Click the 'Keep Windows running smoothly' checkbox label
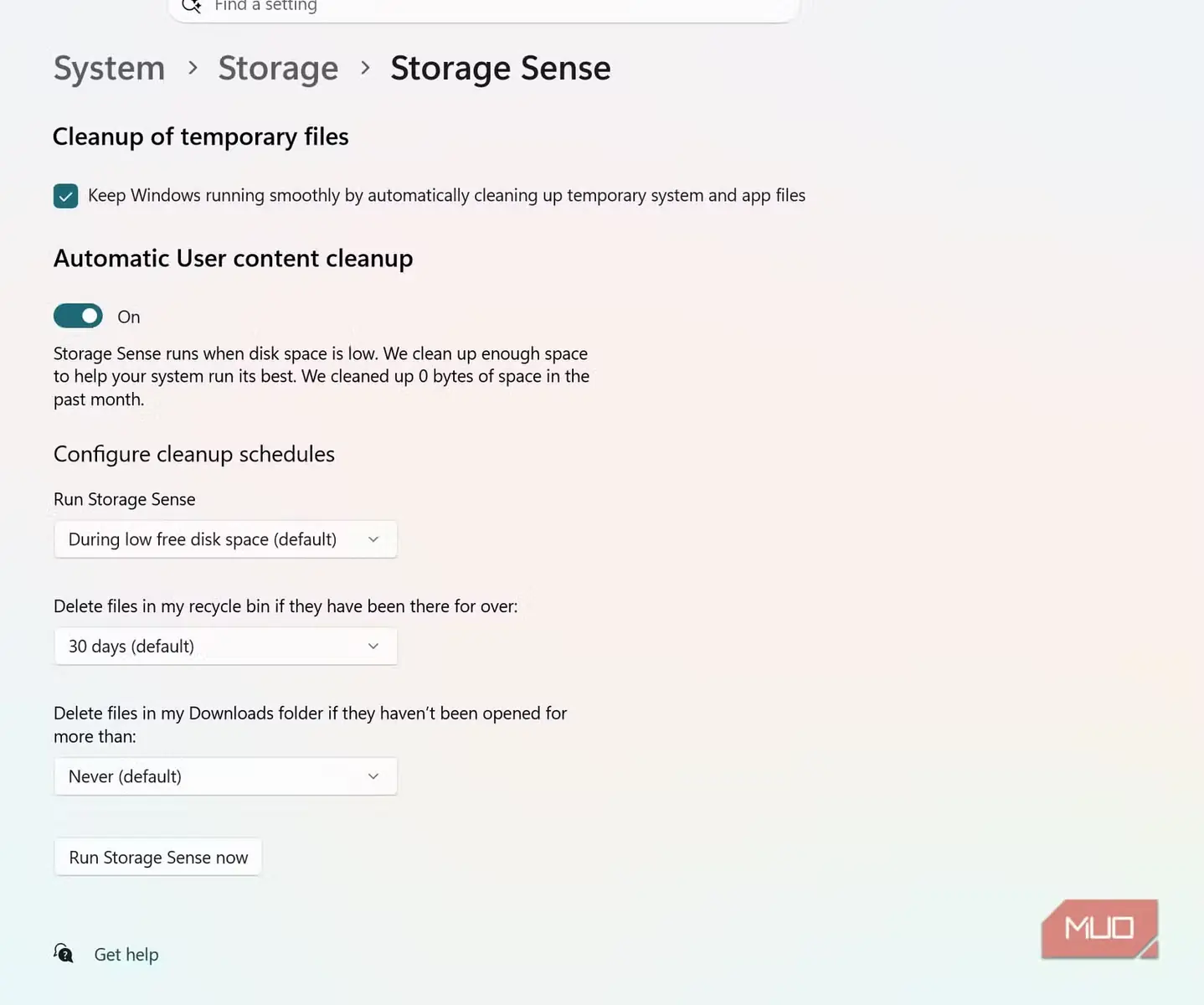This screenshot has width=1204, height=1005. pos(446,195)
